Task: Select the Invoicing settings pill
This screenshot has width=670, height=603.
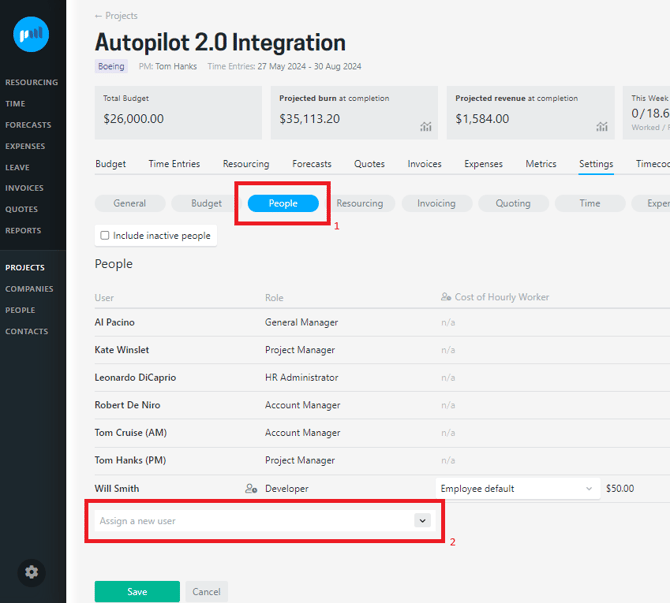Action: (436, 203)
